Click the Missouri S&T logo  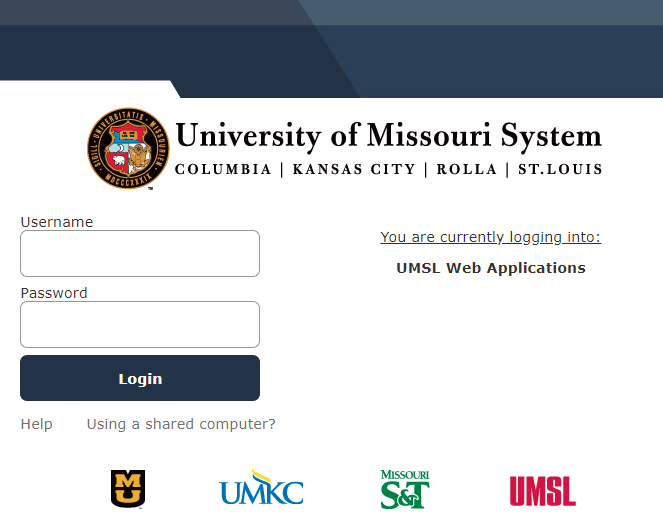coord(405,489)
